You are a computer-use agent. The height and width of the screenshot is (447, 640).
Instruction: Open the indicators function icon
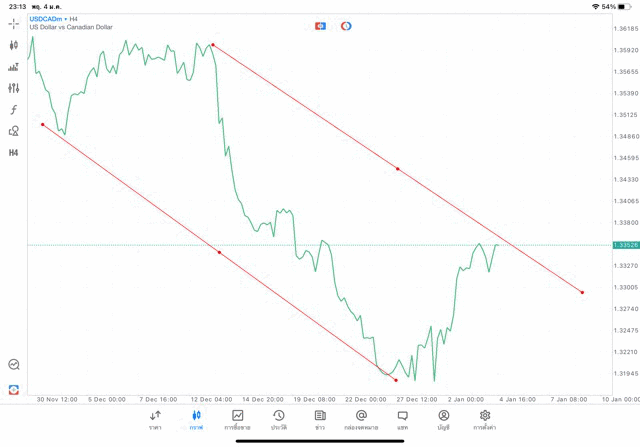point(14,109)
